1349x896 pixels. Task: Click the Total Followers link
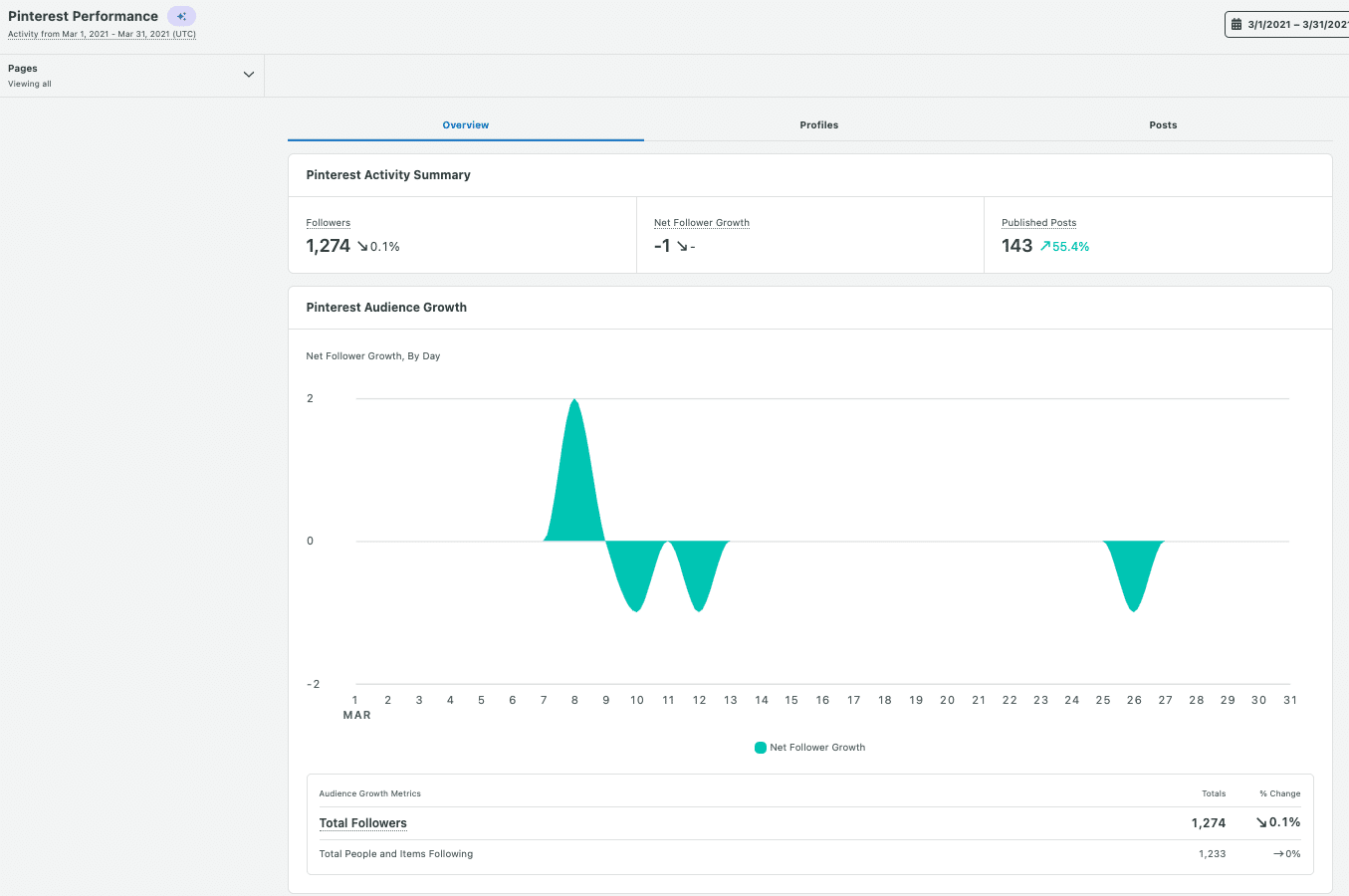[x=362, y=822]
